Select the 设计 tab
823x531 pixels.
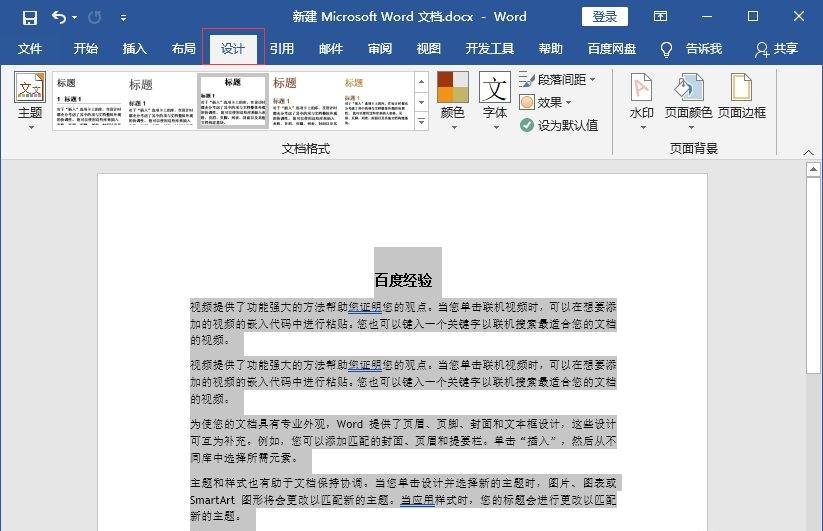tap(233, 49)
